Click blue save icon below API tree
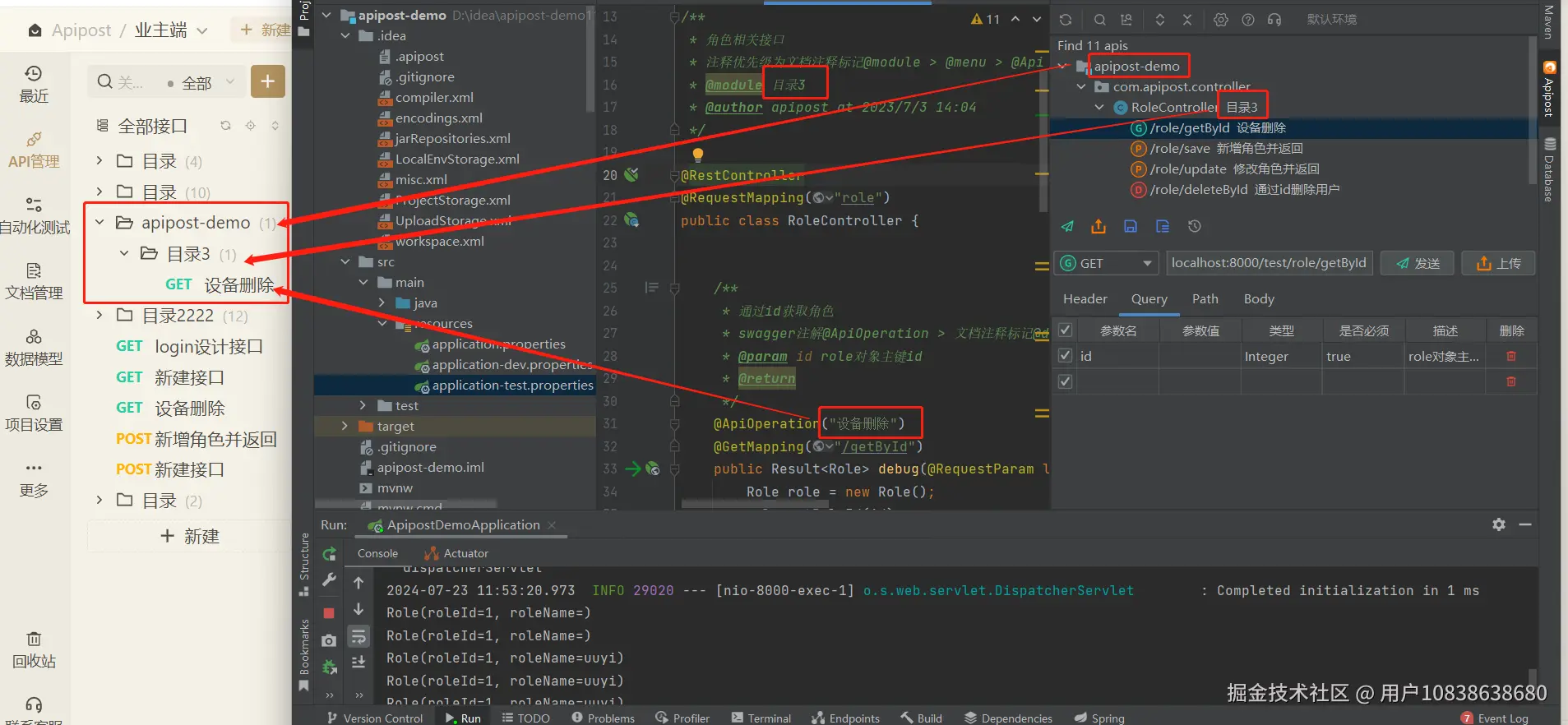This screenshot has width=1568, height=725. point(1131,226)
